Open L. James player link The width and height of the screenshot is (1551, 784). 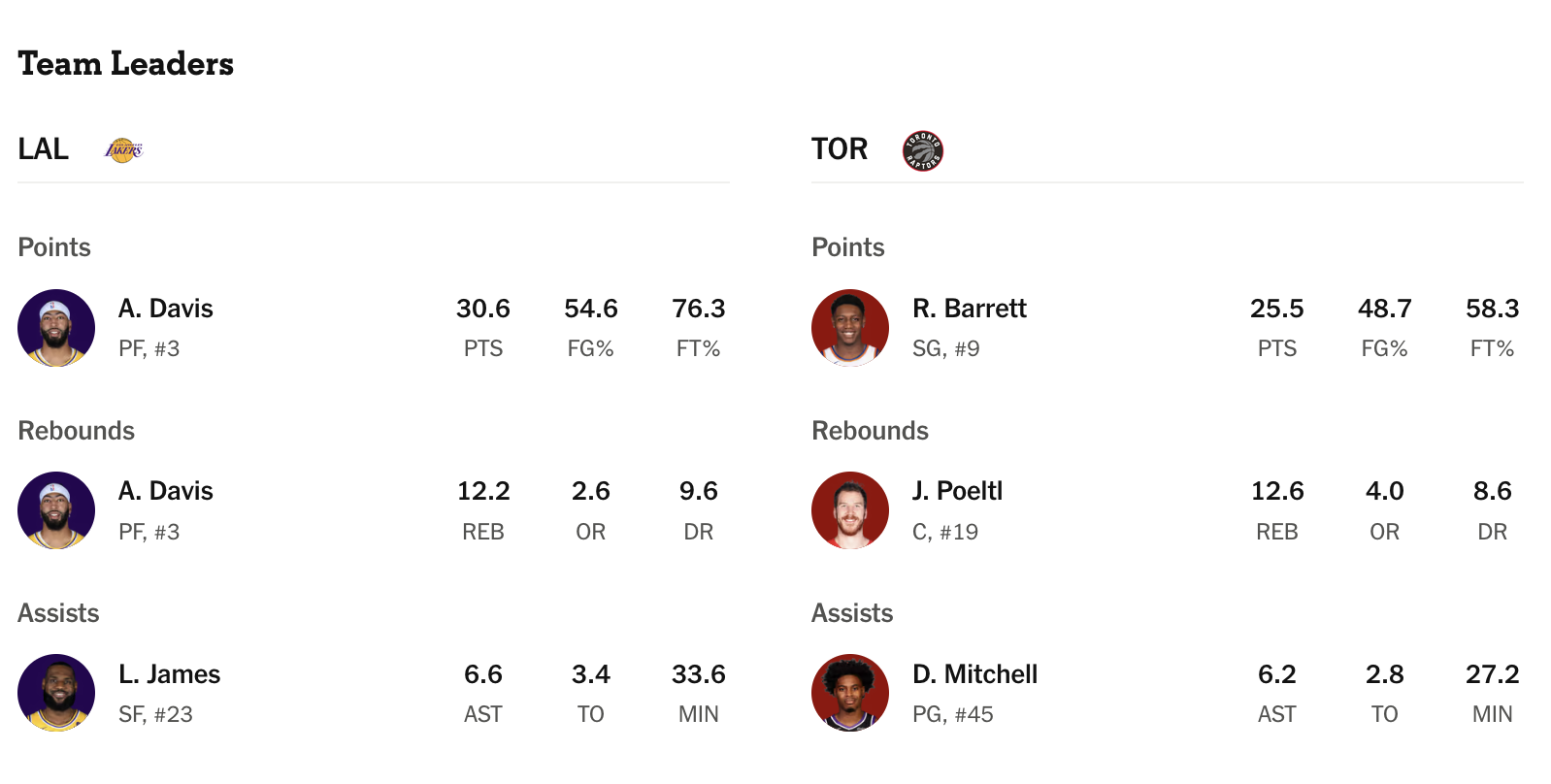pos(170,674)
